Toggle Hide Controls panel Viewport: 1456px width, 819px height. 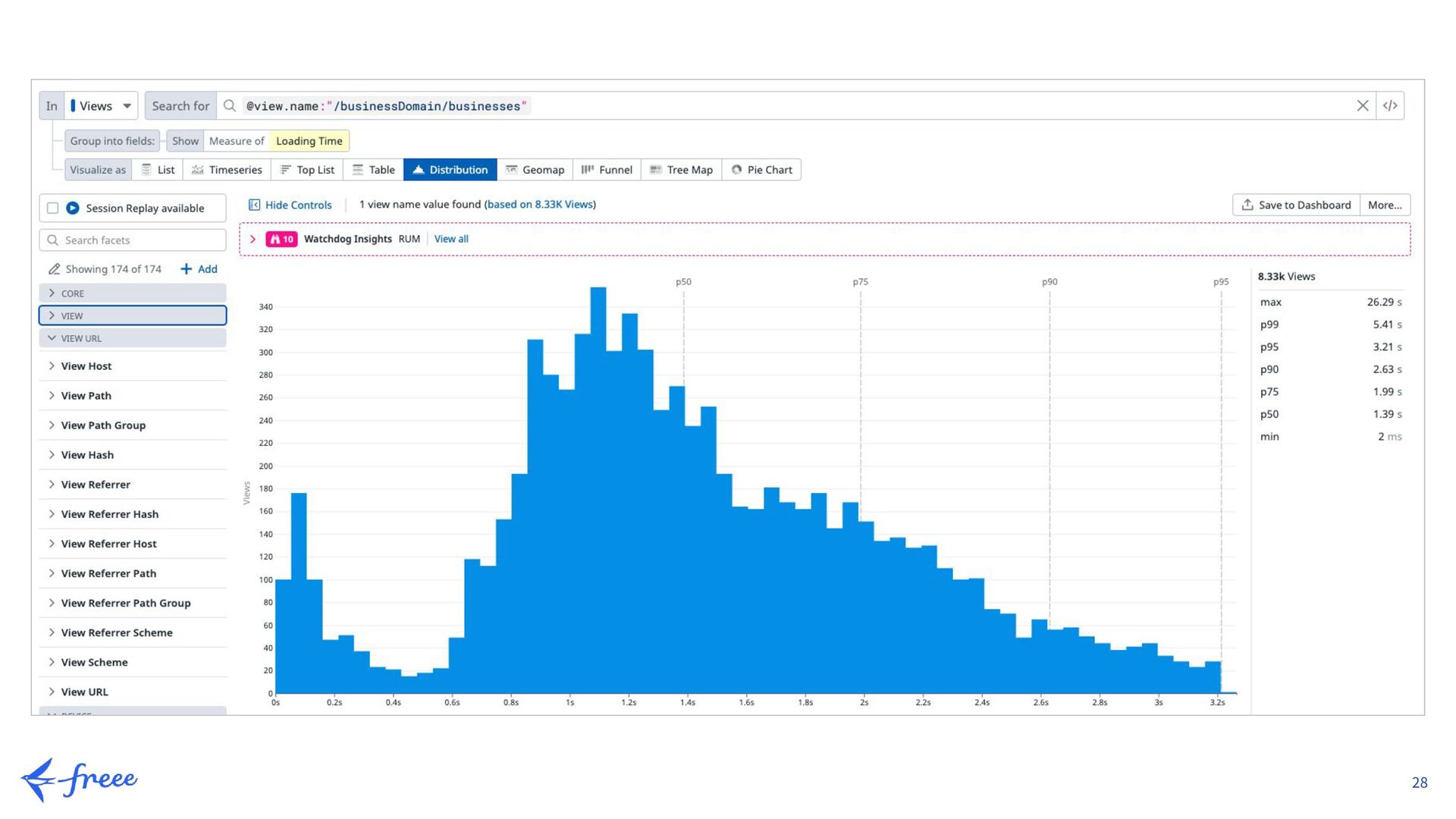point(290,205)
